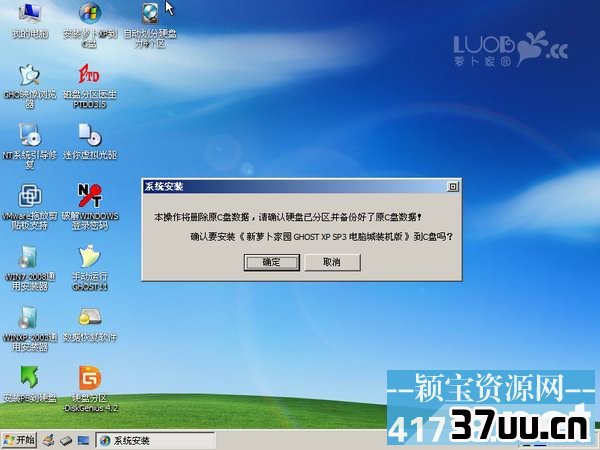Open the 开始 start menu
Image resolution: width=600 pixels, height=450 pixels.
point(18,440)
